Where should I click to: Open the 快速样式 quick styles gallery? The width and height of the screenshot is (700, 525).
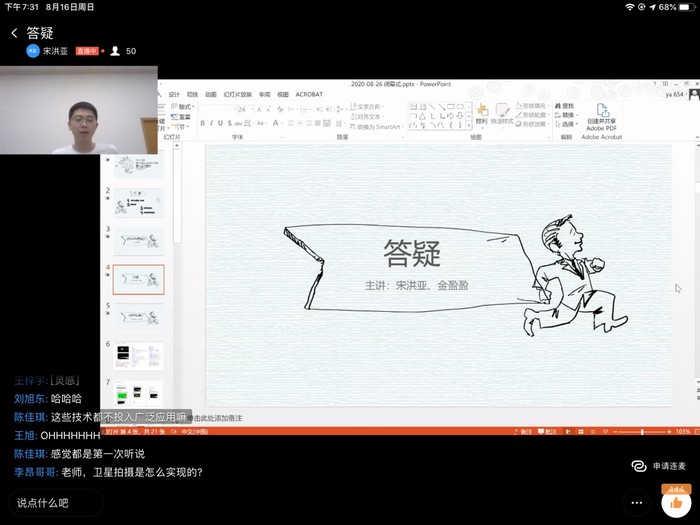(x=502, y=114)
